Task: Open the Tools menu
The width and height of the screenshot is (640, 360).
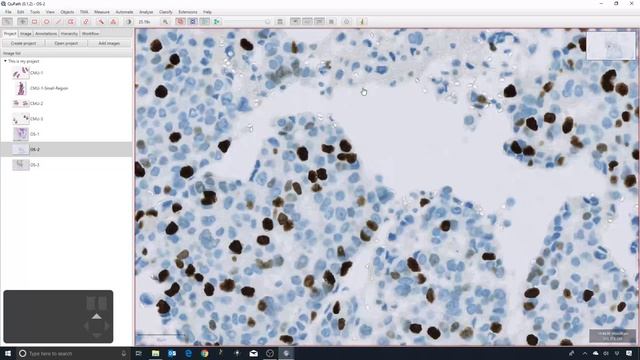Action: pos(35,12)
